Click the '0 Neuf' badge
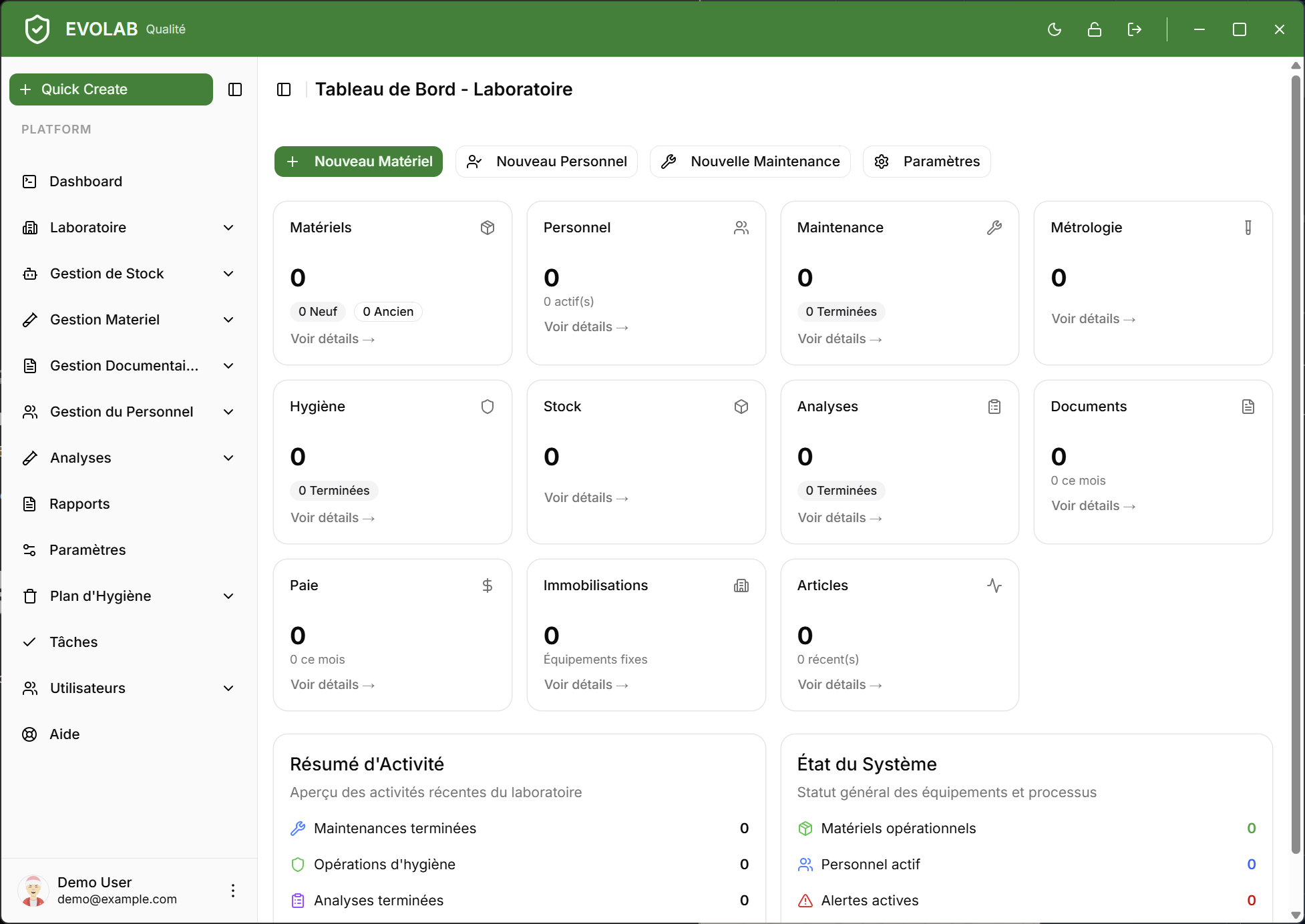The width and height of the screenshot is (1305, 924). [318, 312]
